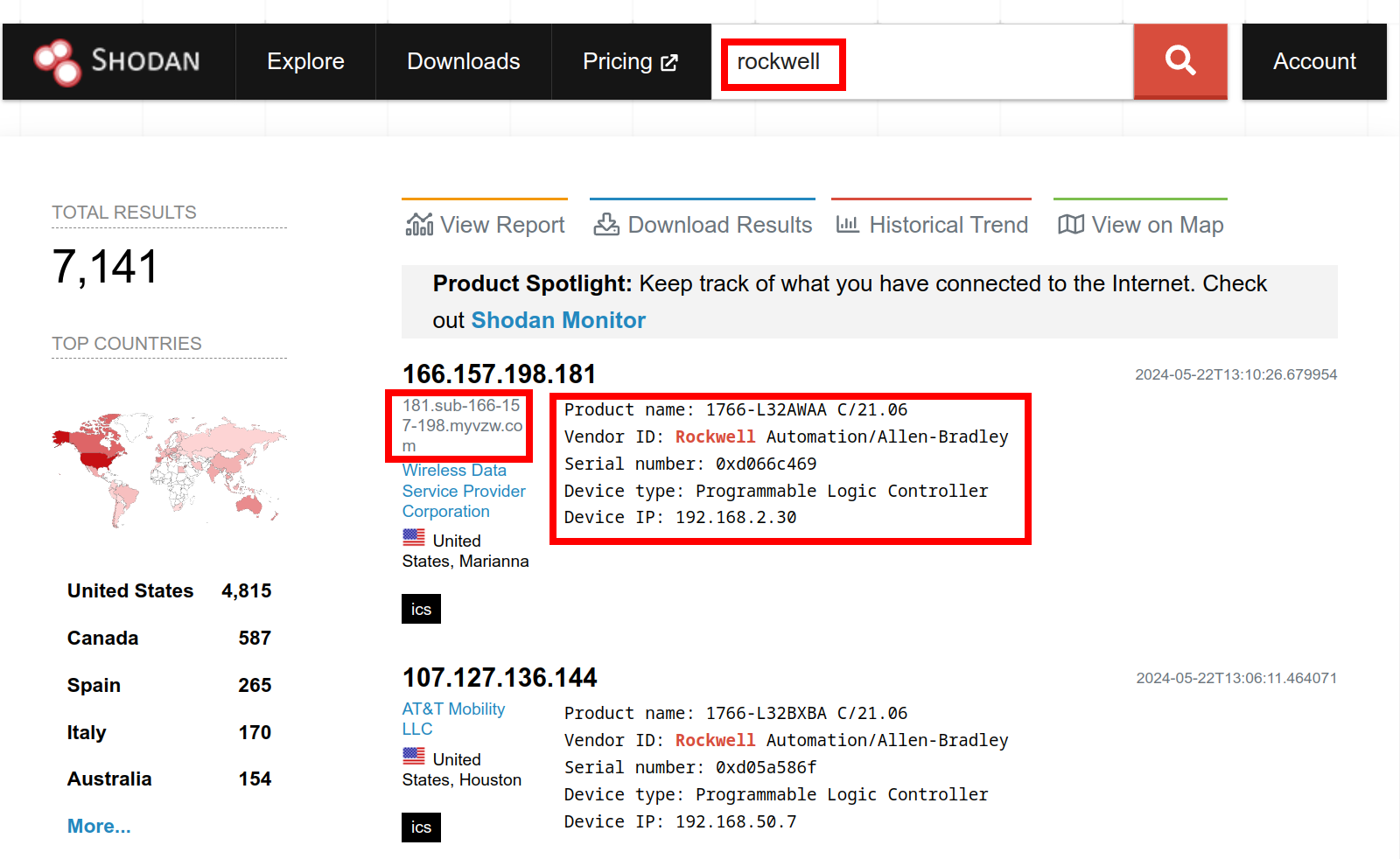Click the View on Map icon

coord(1070,225)
